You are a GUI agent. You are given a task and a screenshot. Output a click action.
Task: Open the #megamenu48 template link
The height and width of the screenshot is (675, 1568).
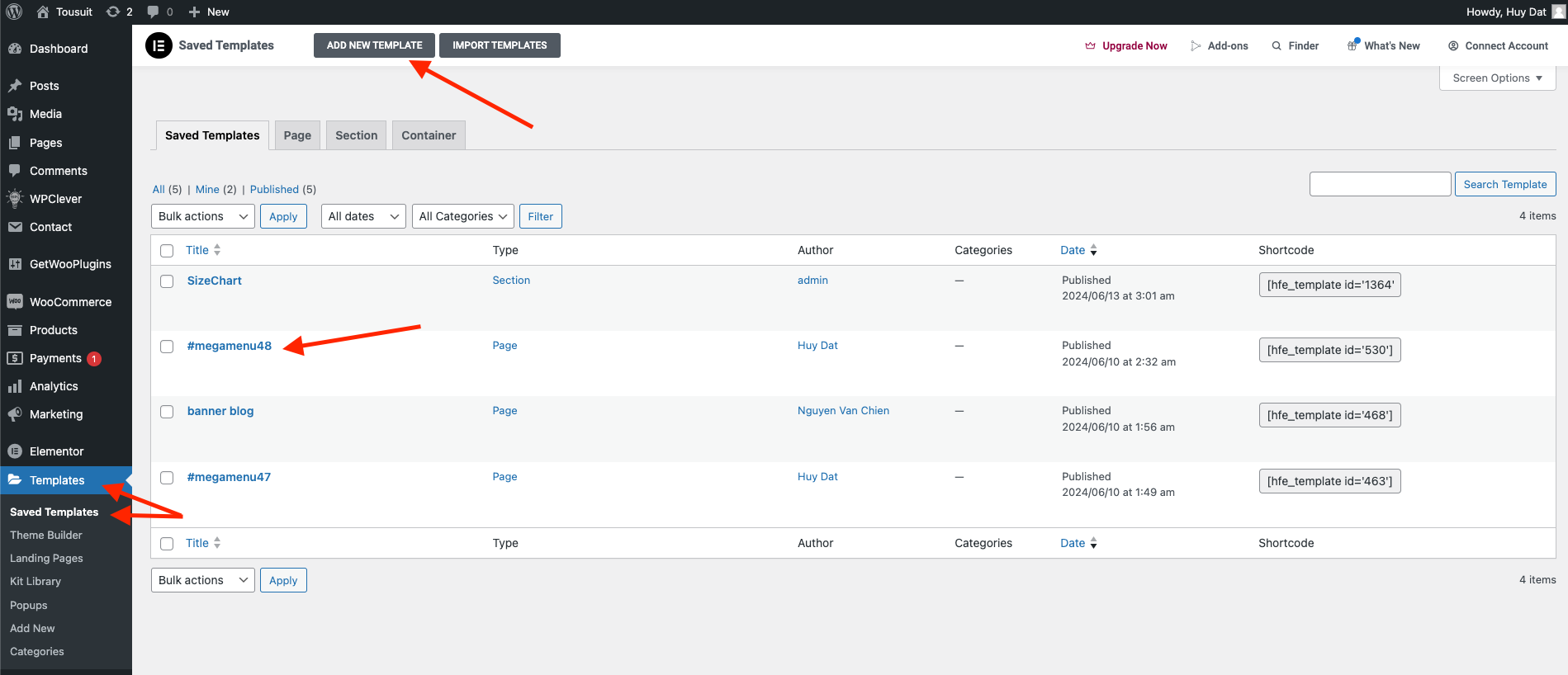230,346
